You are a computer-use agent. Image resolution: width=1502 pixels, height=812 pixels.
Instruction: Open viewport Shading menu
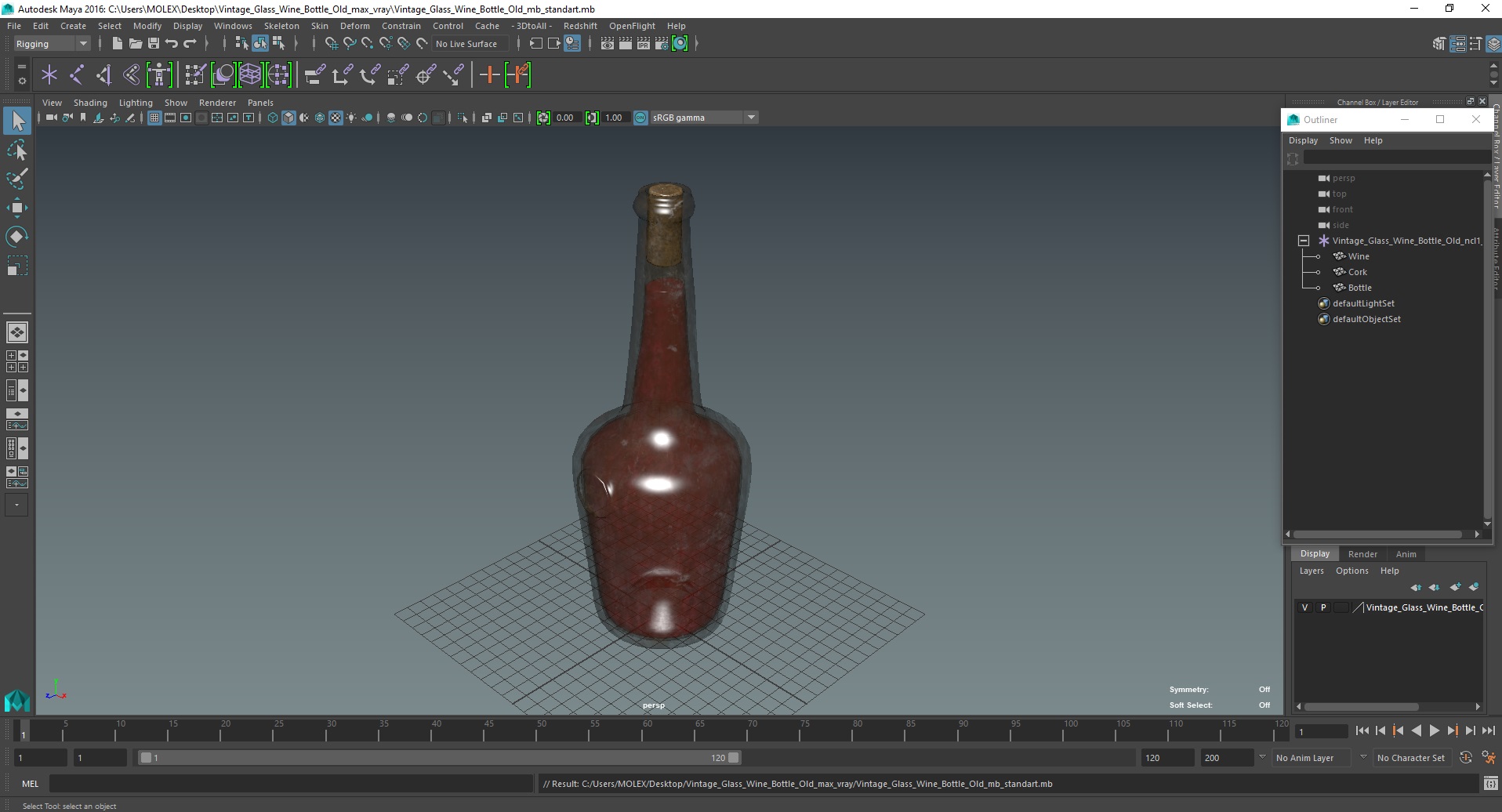90,103
